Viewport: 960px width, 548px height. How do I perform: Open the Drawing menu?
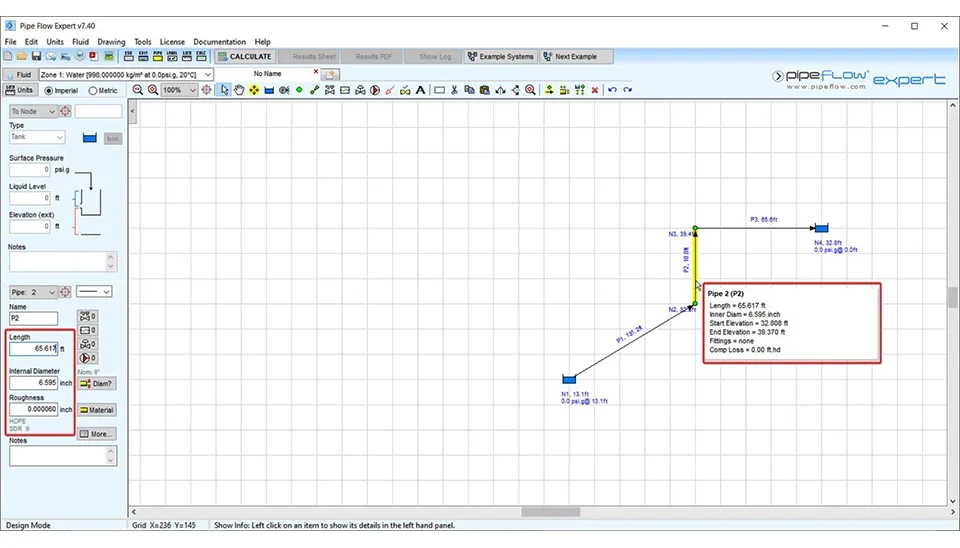pos(111,42)
